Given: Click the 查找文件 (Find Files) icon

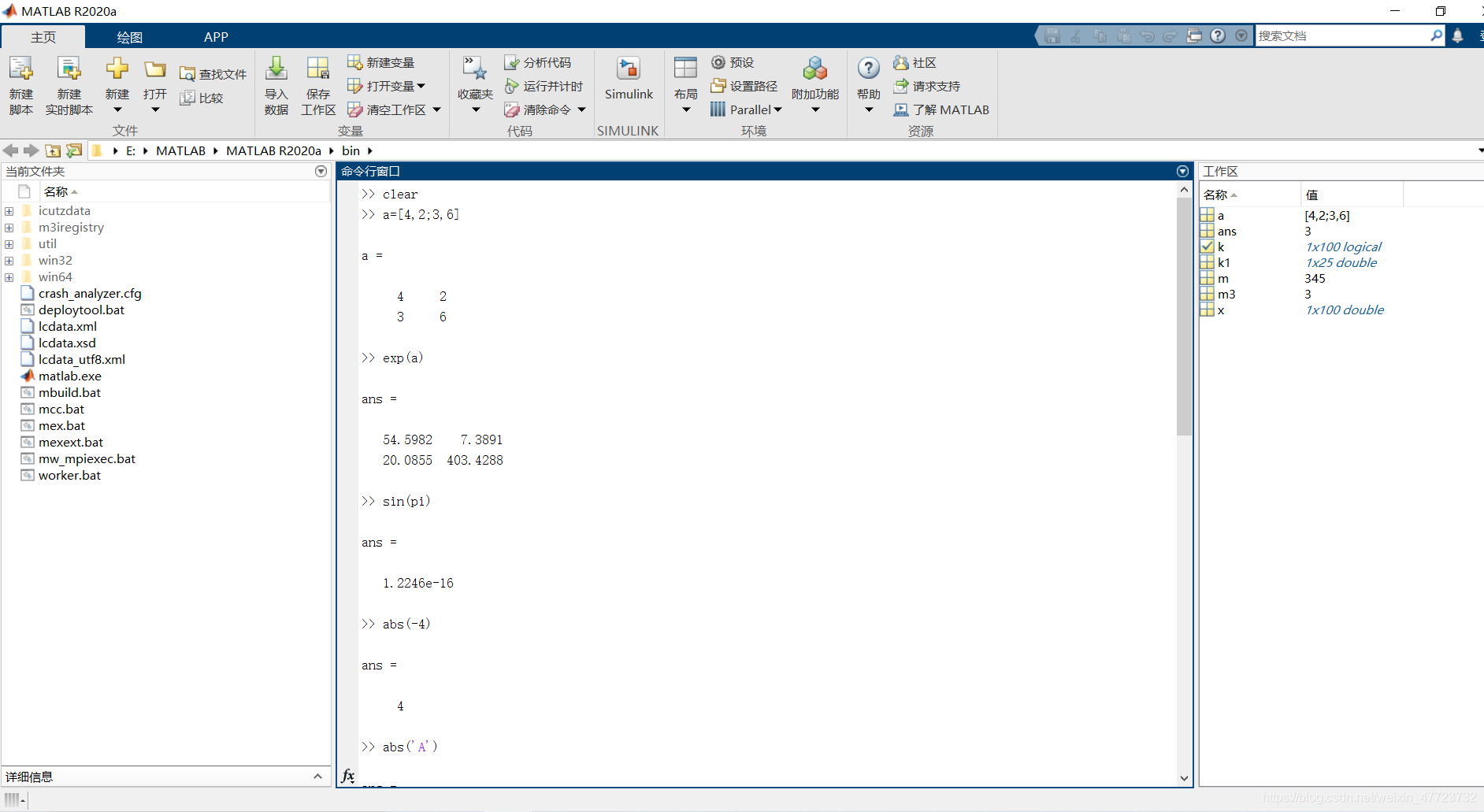Looking at the screenshot, I should 187,74.
